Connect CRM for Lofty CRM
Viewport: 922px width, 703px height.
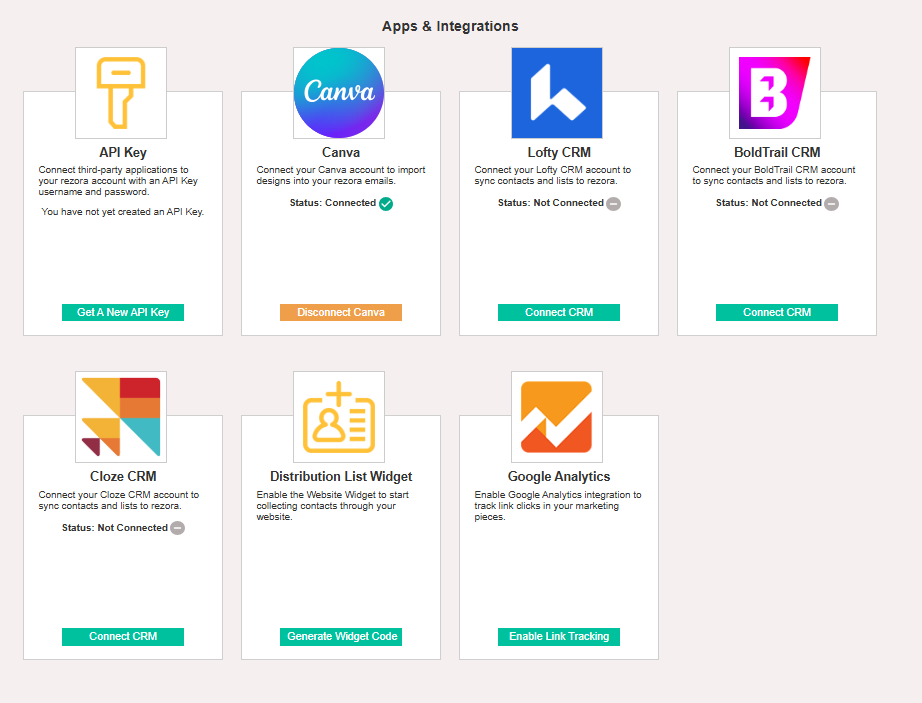coord(559,312)
